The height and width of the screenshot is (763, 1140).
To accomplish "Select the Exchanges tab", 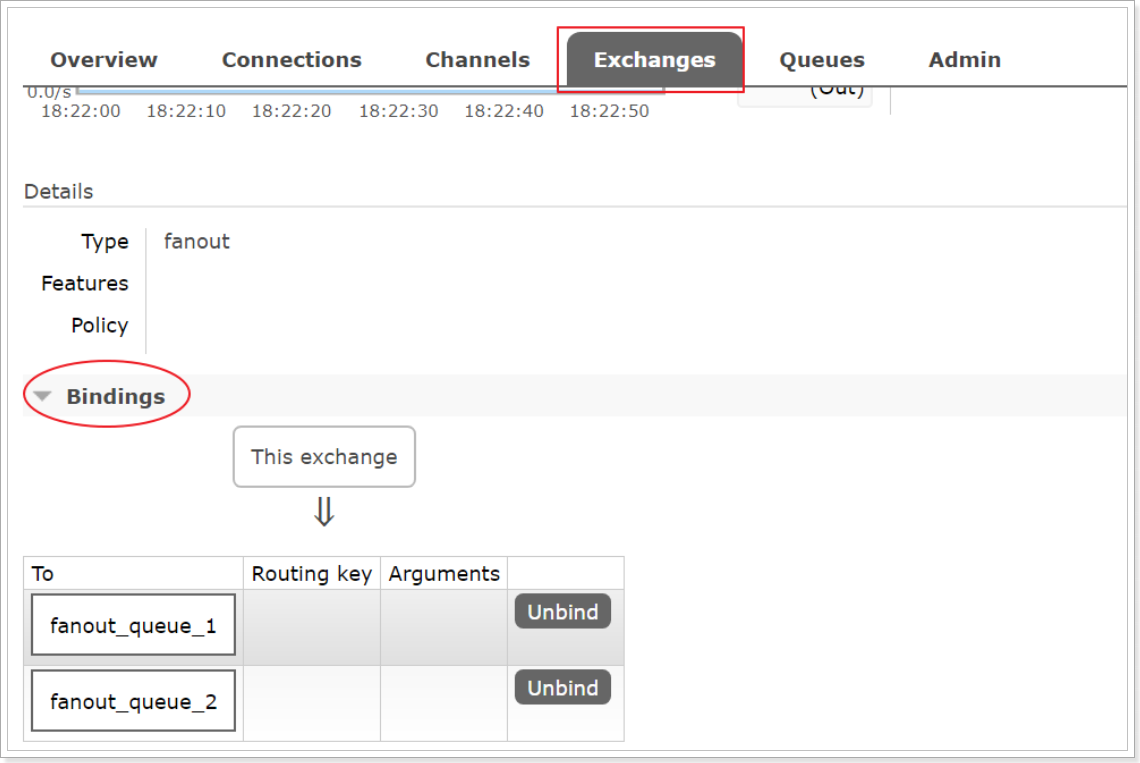I will tap(654, 60).
